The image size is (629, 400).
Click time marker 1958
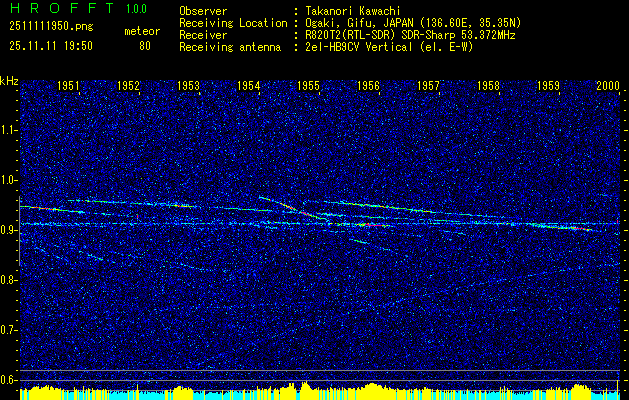(x=489, y=86)
